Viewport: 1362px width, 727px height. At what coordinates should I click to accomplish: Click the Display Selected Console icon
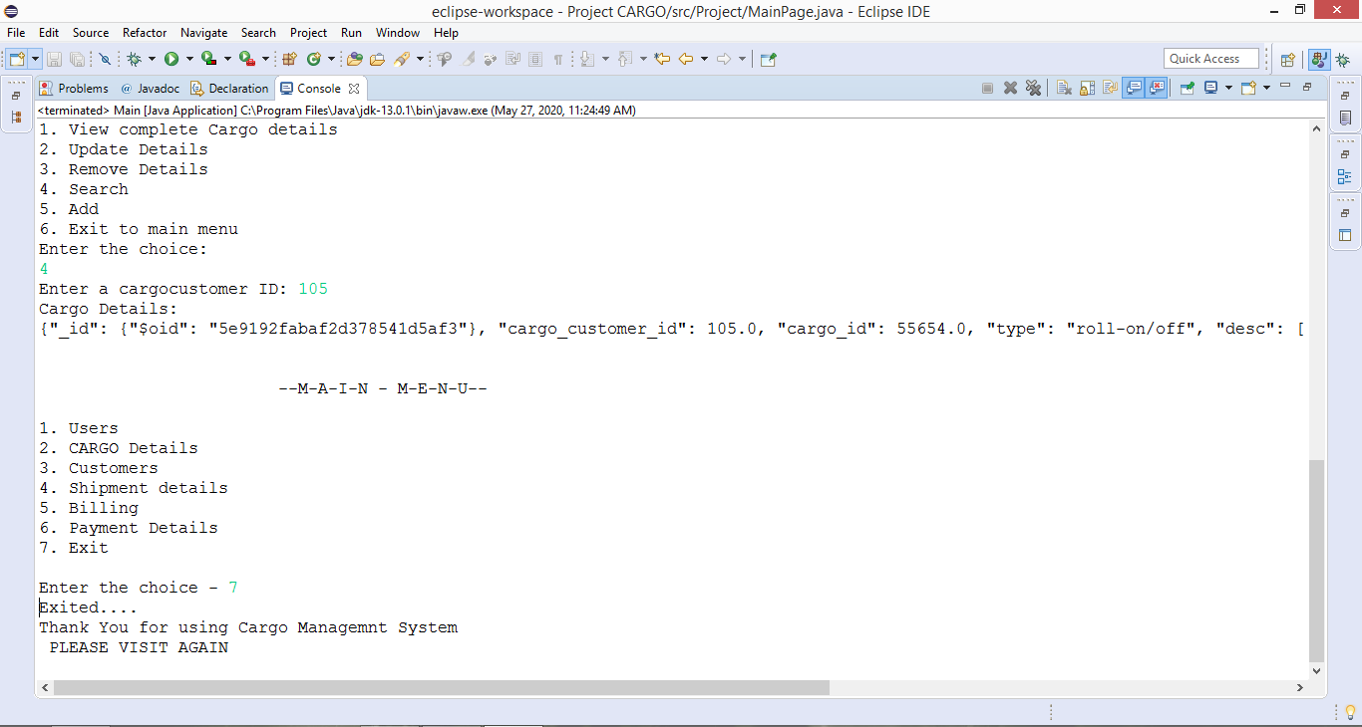point(1210,88)
